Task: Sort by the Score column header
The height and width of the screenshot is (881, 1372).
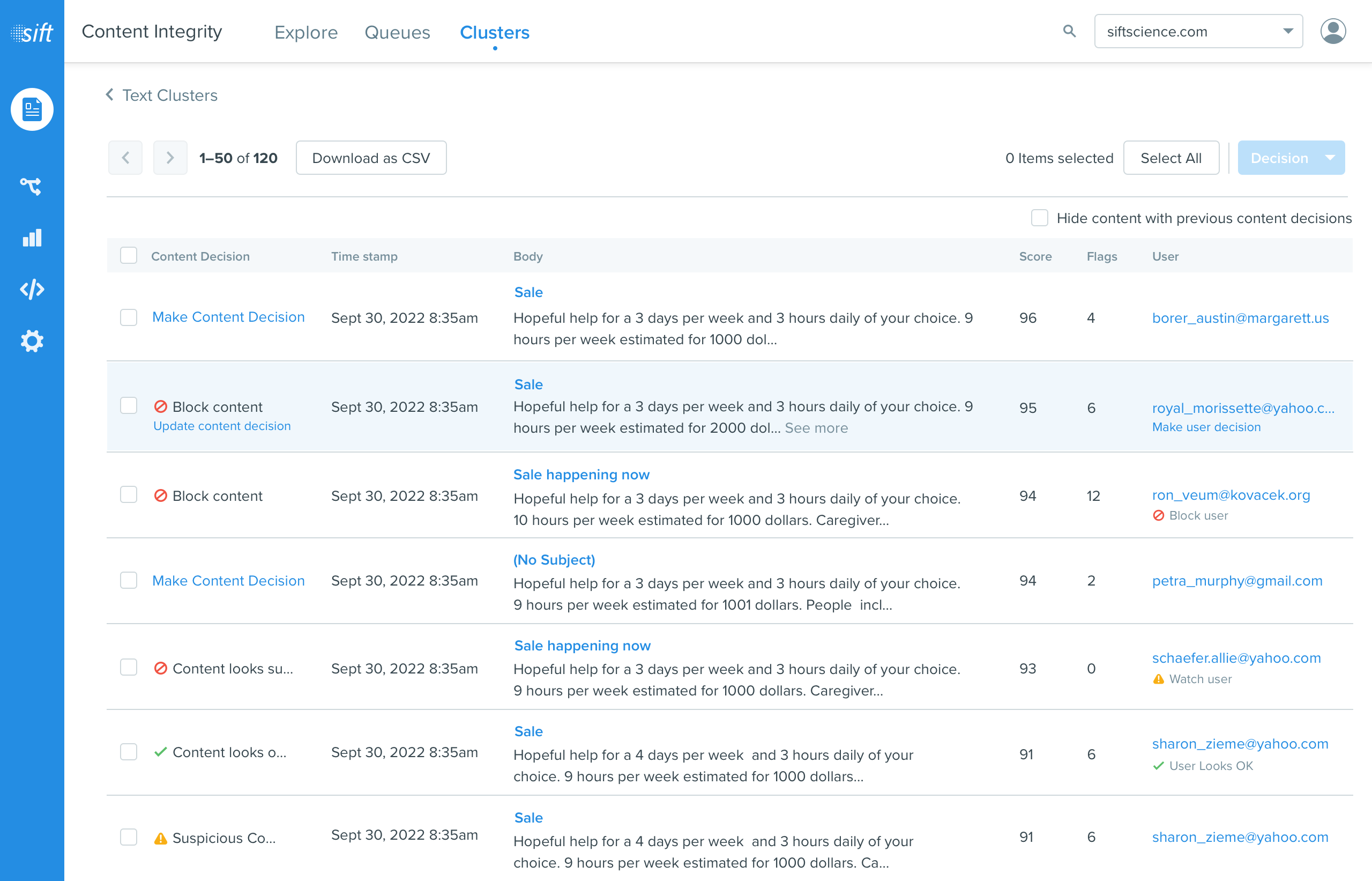Action: pyautogui.click(x=1035, y=256)
